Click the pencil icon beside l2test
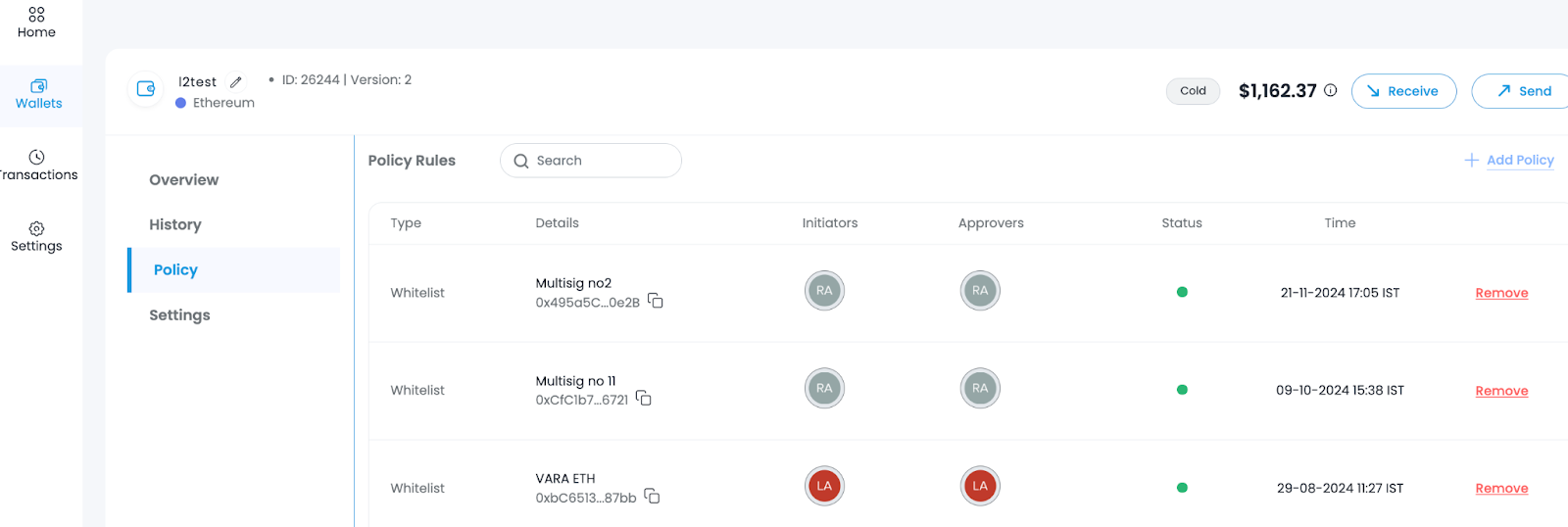 point(236,82)
